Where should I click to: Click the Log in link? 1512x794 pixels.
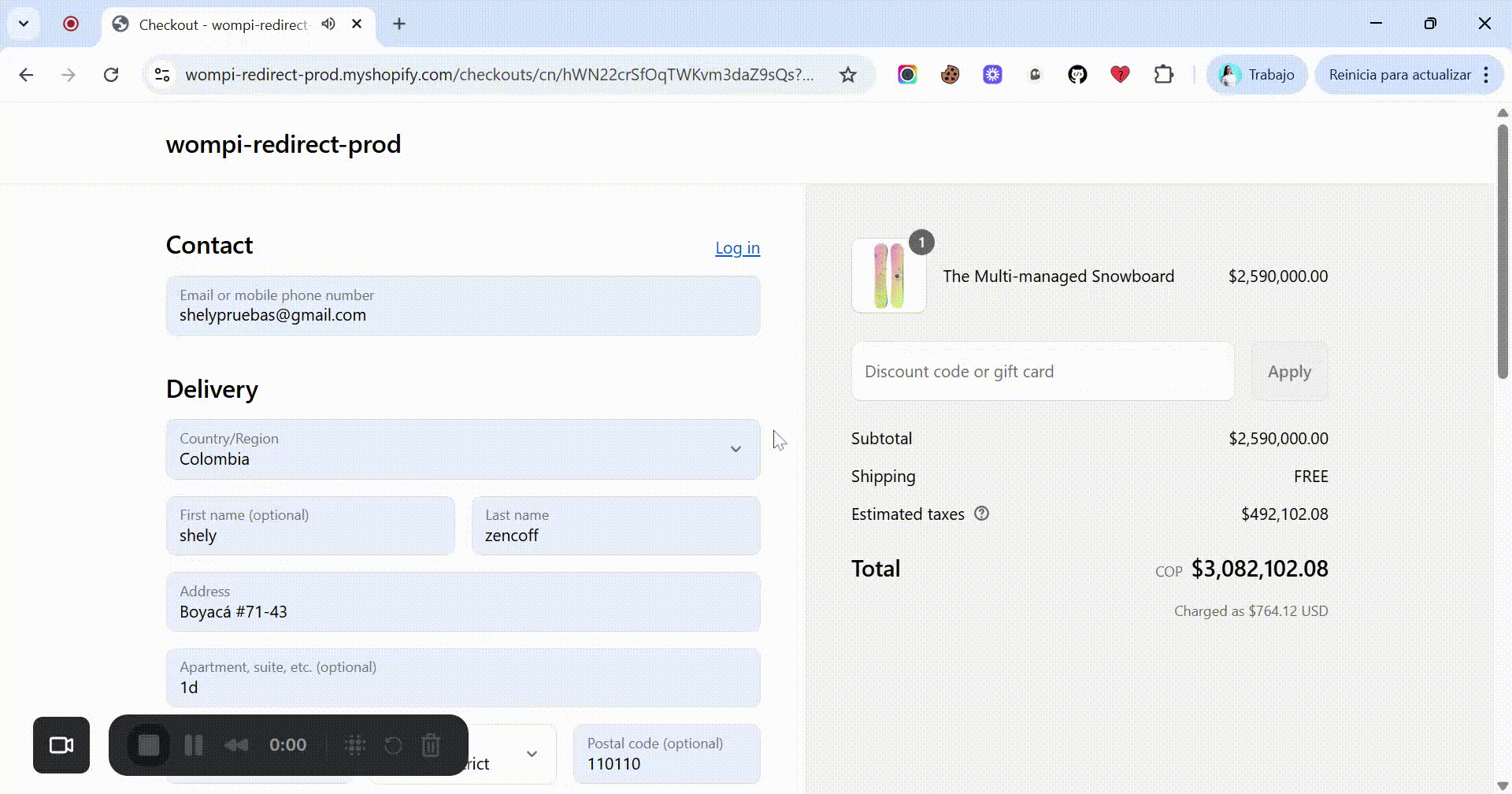click(x=737, y=247)
